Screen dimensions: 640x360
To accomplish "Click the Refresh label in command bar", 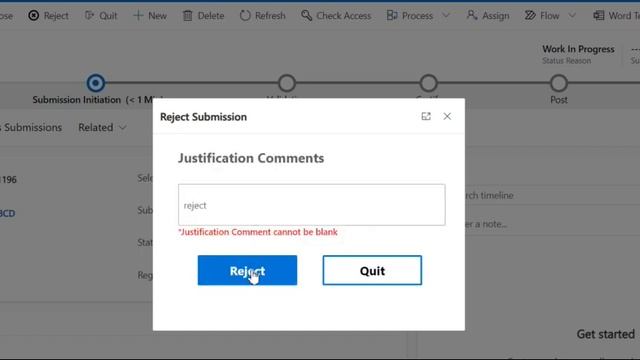I will tap(270, 16).
